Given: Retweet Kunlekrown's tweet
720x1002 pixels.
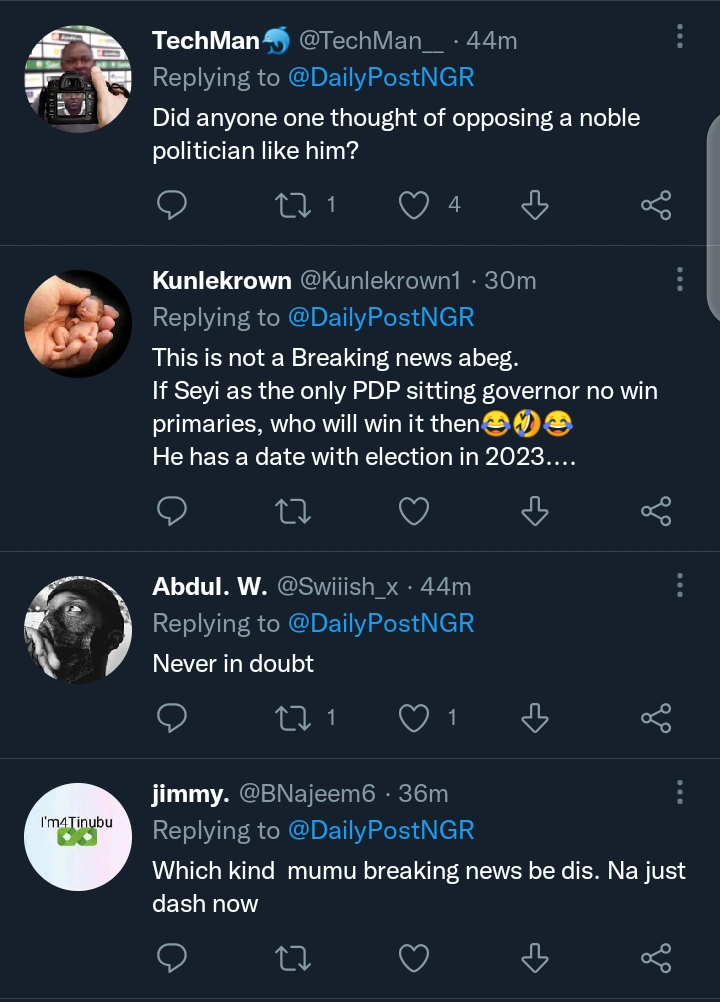Looking at the screenshot, I should [293, 511].
